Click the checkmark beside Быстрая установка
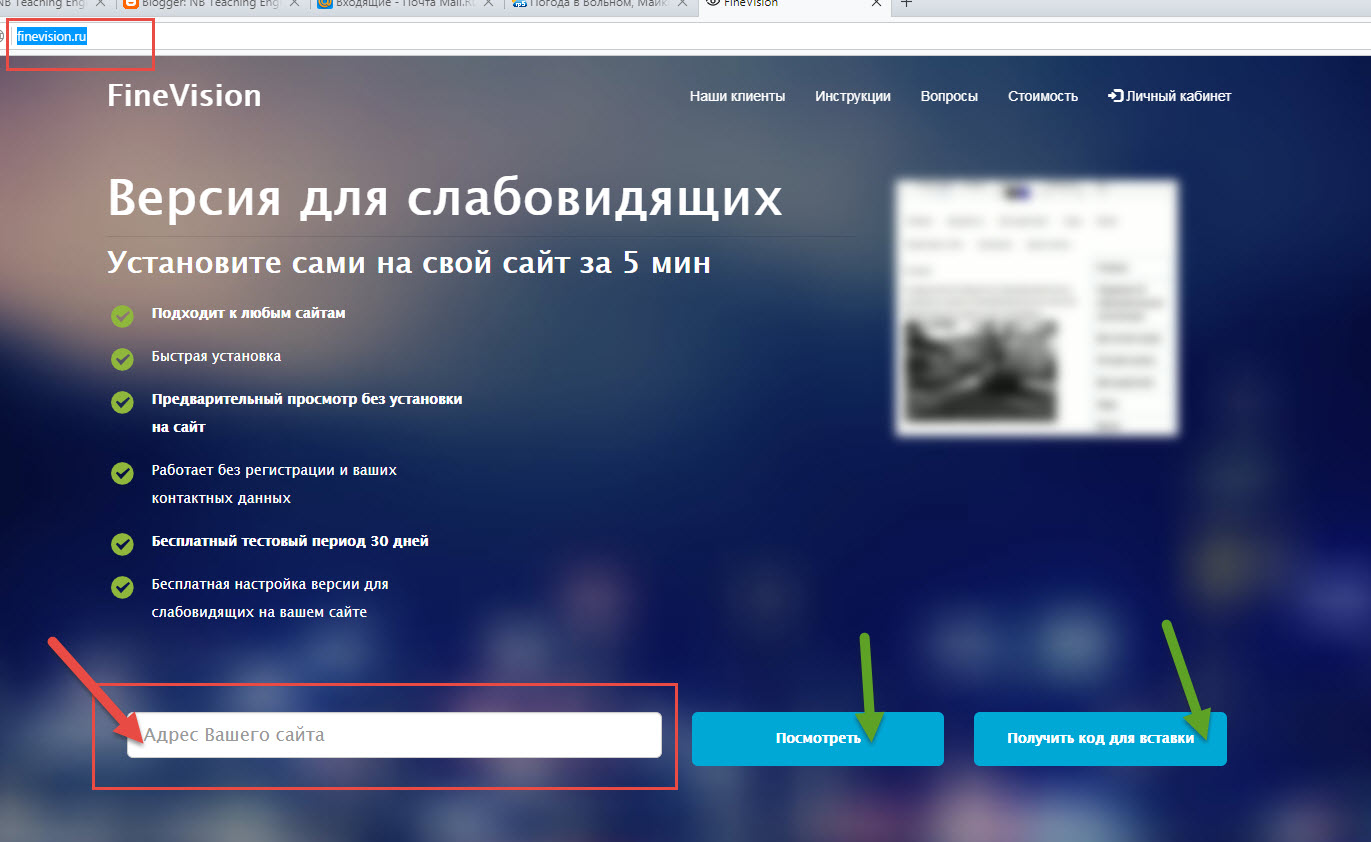Viewport: 1371px width, 842px height. [122, 359]
